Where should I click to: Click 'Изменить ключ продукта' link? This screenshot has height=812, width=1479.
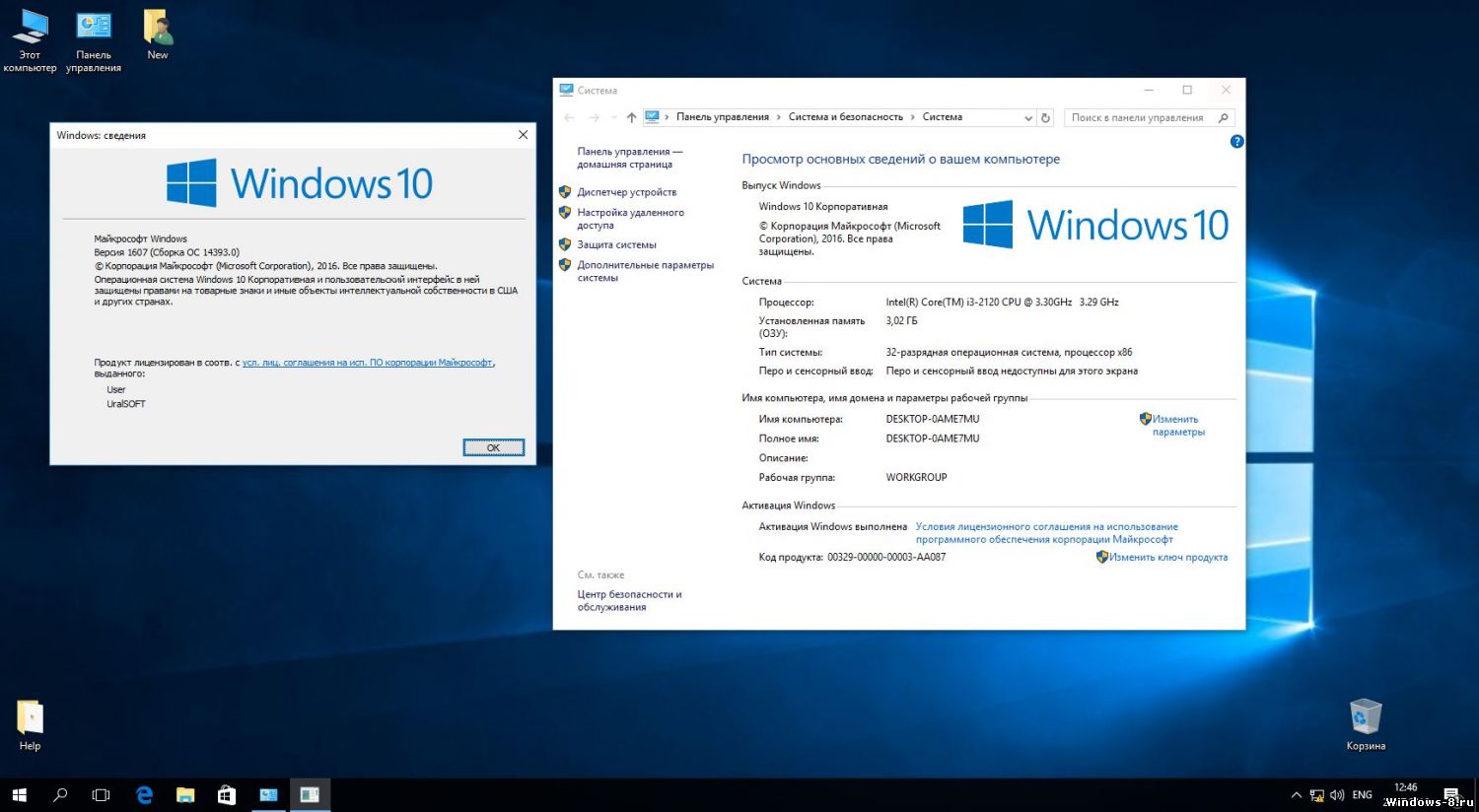1168,557
